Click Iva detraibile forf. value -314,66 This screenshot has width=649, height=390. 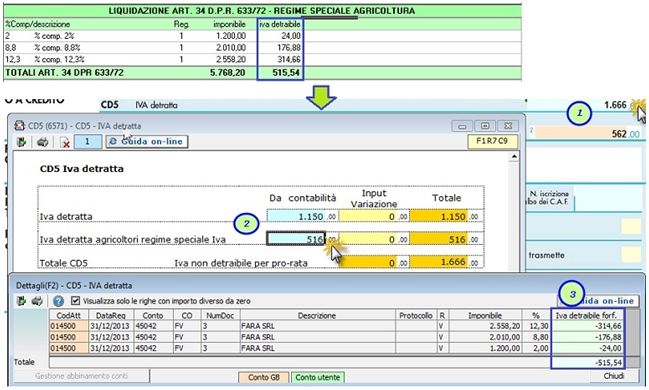click(587, 326)
